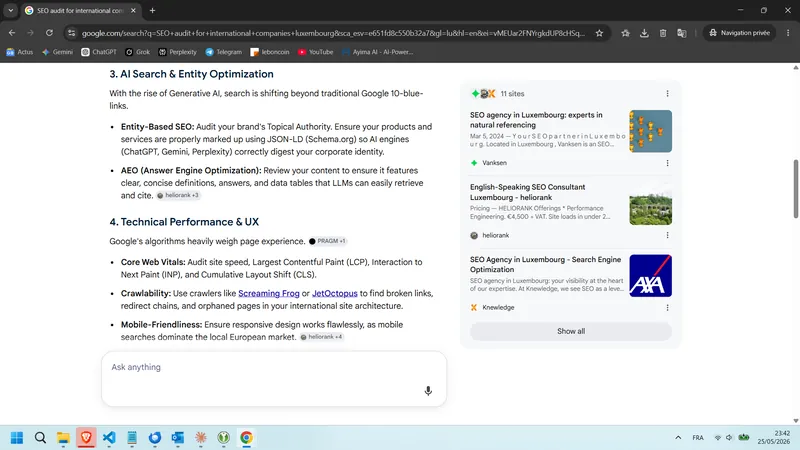The height and width of the screenshot is (450, 800).
Task: Open options for the heliorank result
Action: point(667,235)
